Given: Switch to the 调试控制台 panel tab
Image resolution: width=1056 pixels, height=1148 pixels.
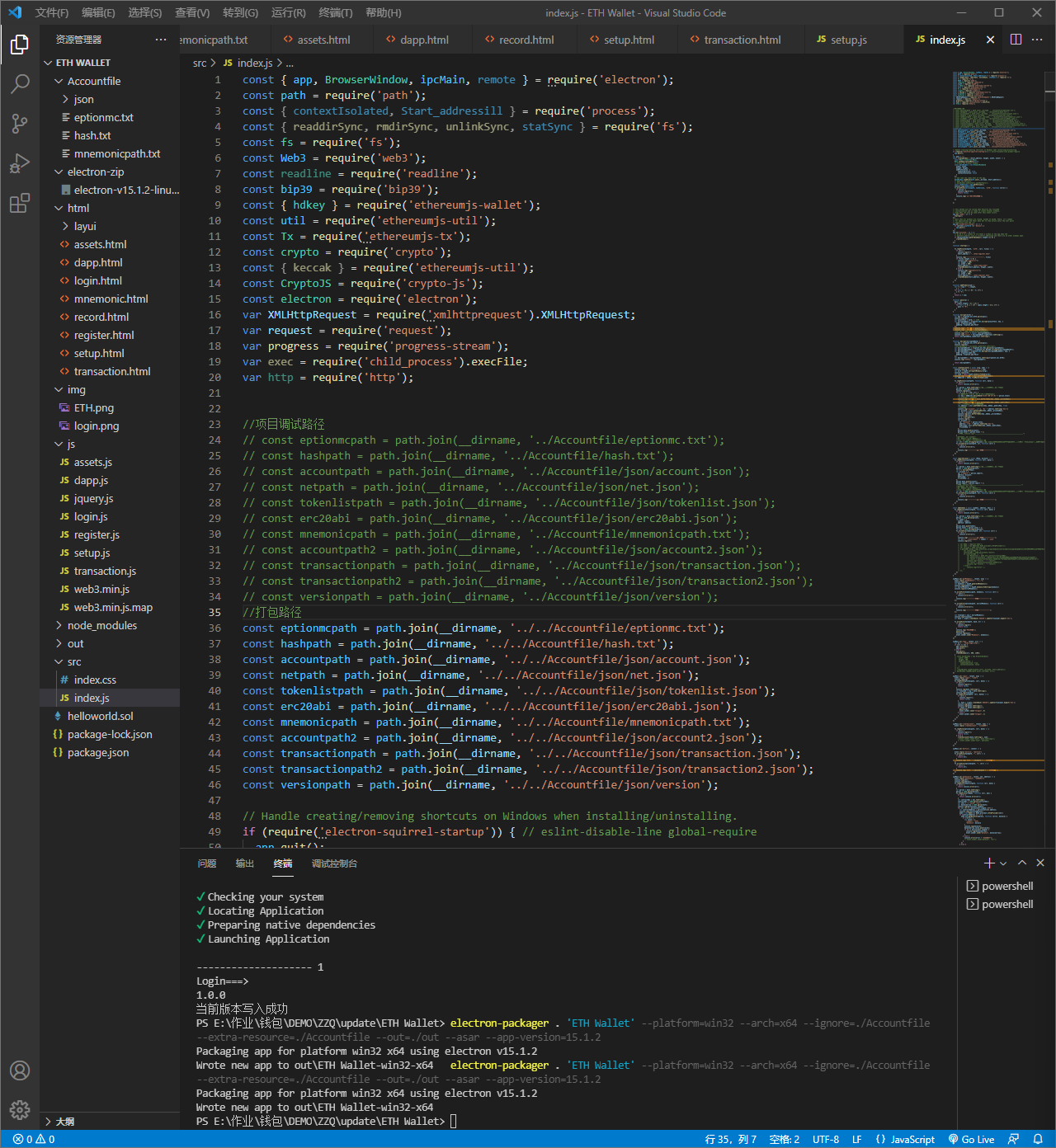Looking at the screenshot, I should tap(334, 863).
